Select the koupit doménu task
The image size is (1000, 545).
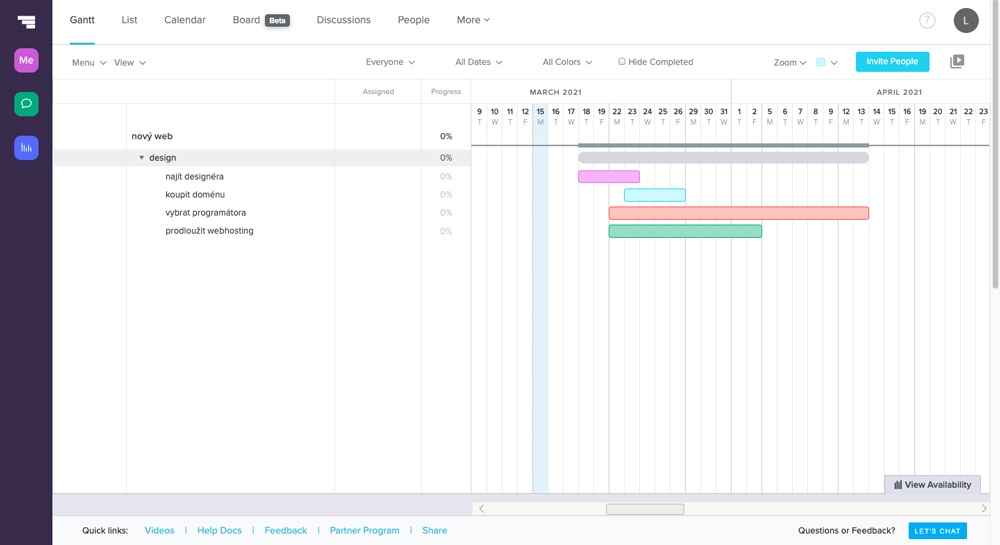(x=195, y=194)
